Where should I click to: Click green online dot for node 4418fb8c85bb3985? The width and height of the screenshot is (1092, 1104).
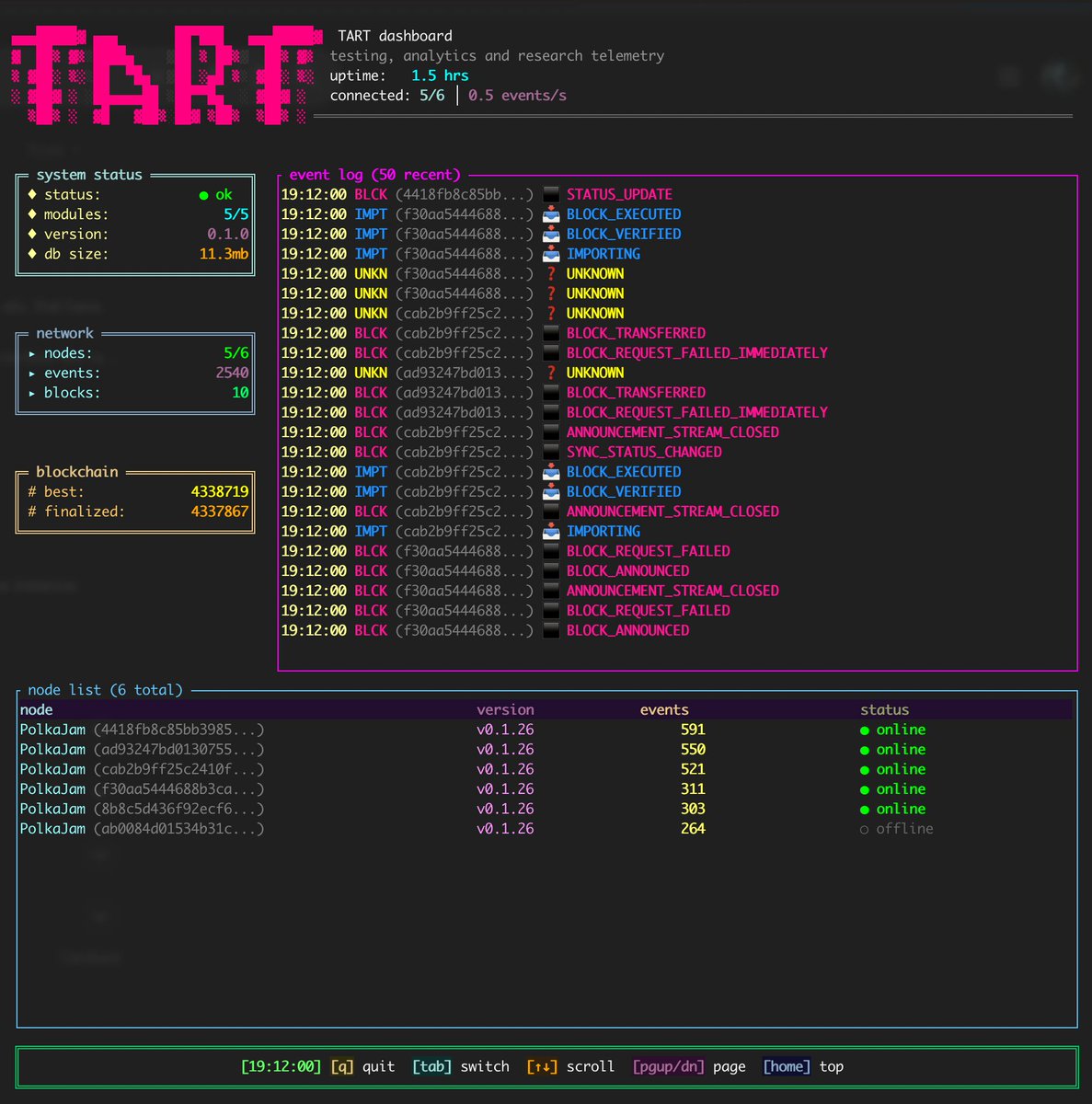(x=865, y=730)
